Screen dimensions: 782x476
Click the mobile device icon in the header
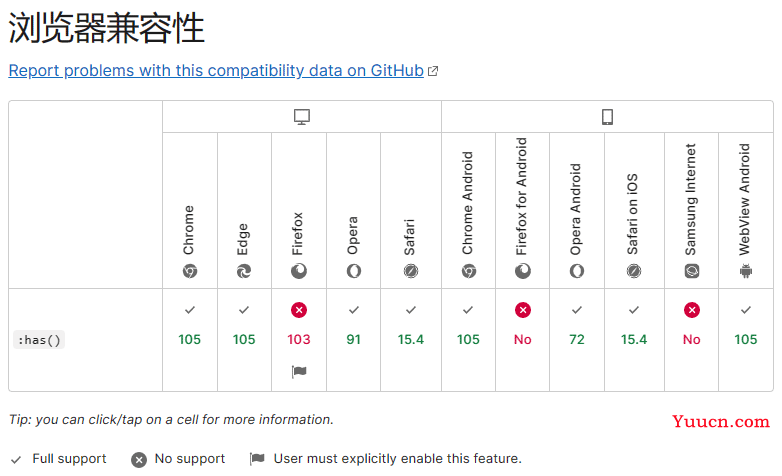tap(607, 117)
